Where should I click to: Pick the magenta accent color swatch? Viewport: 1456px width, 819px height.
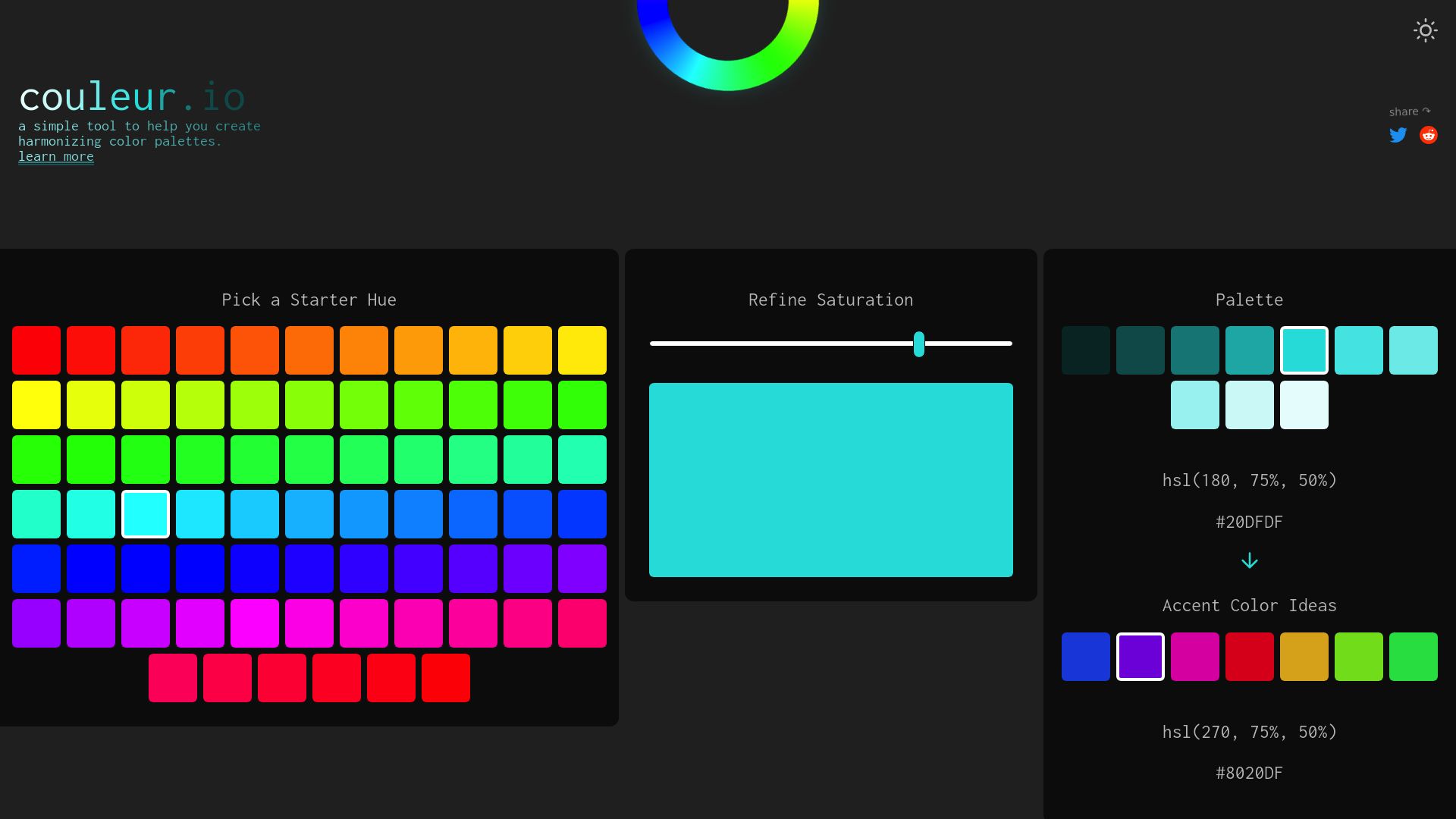tap(1195, 657)
